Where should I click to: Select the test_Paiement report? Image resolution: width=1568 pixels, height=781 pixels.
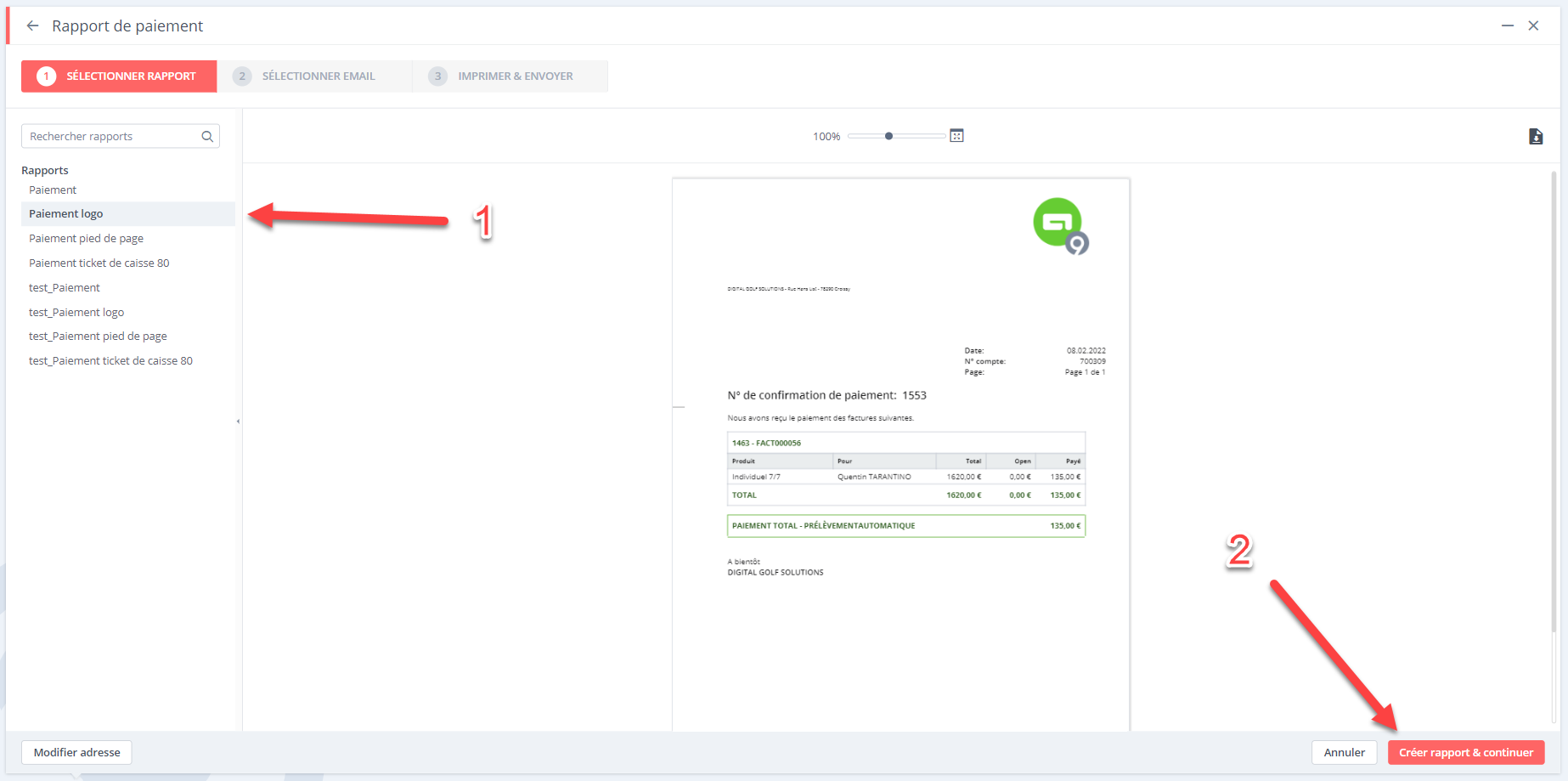(128, 287)
